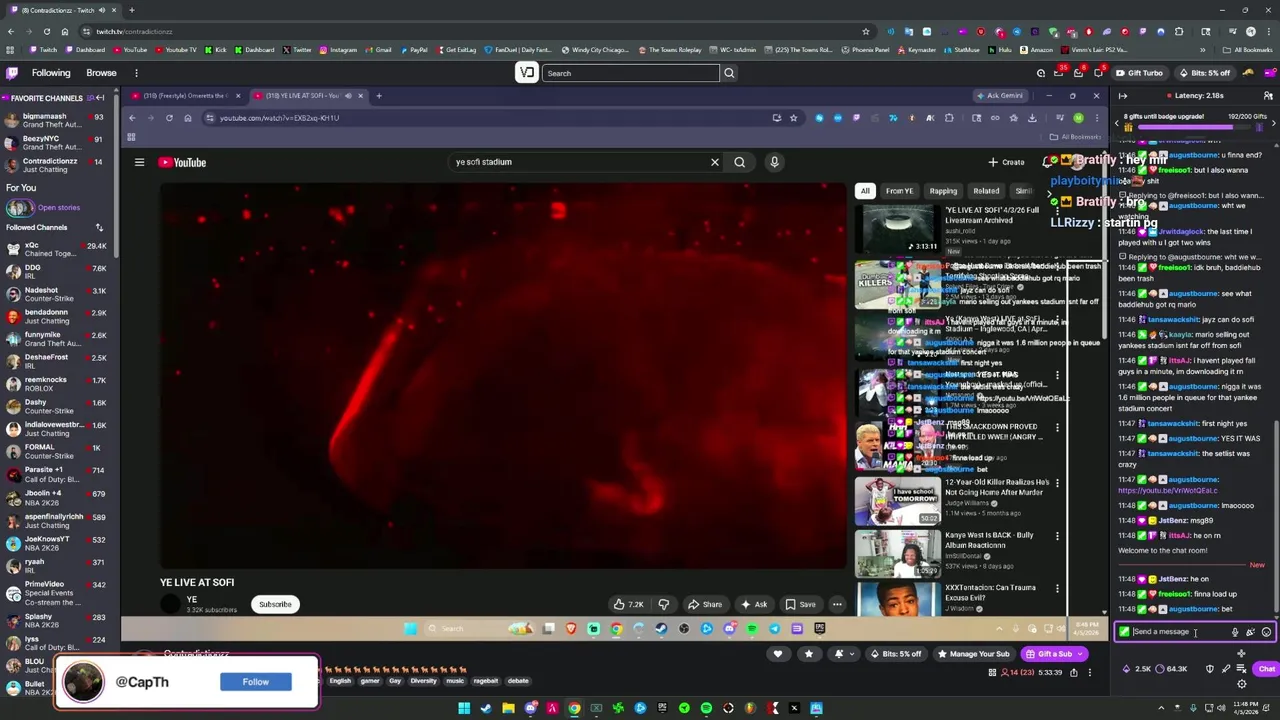Screen dimensions: 1280x720
Task: Click the Twitch logo home icon
Action: point(12,73)
